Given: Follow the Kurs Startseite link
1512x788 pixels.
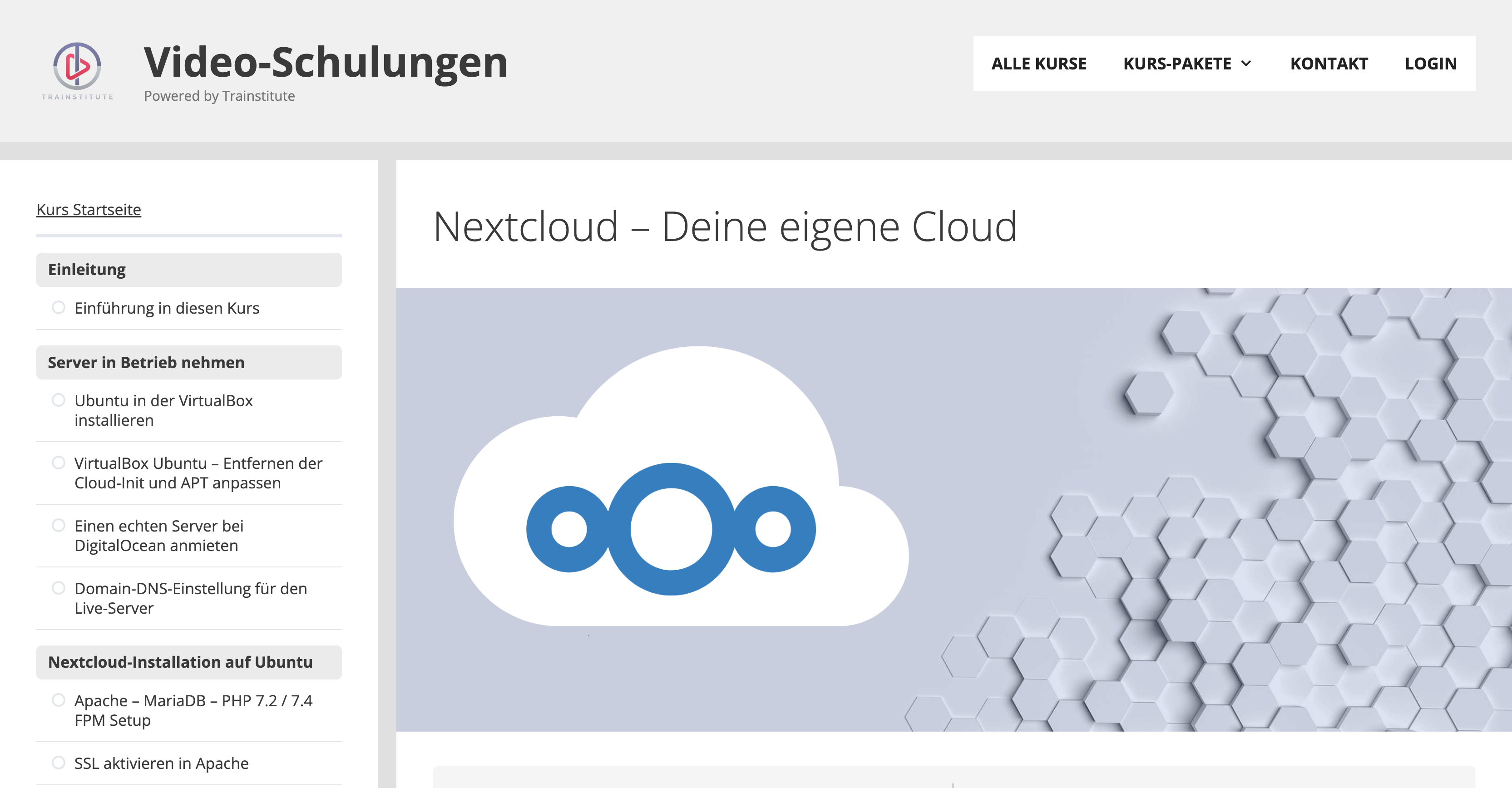Looking at the screenshot, I should pyautogui.click(x=89, y=209).
